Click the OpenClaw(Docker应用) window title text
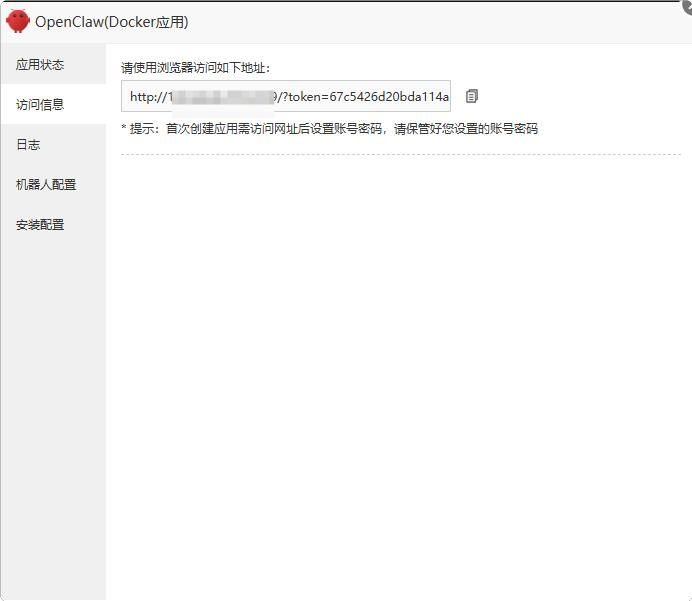This screenshot has width=692, height=601. coord(111,22)
